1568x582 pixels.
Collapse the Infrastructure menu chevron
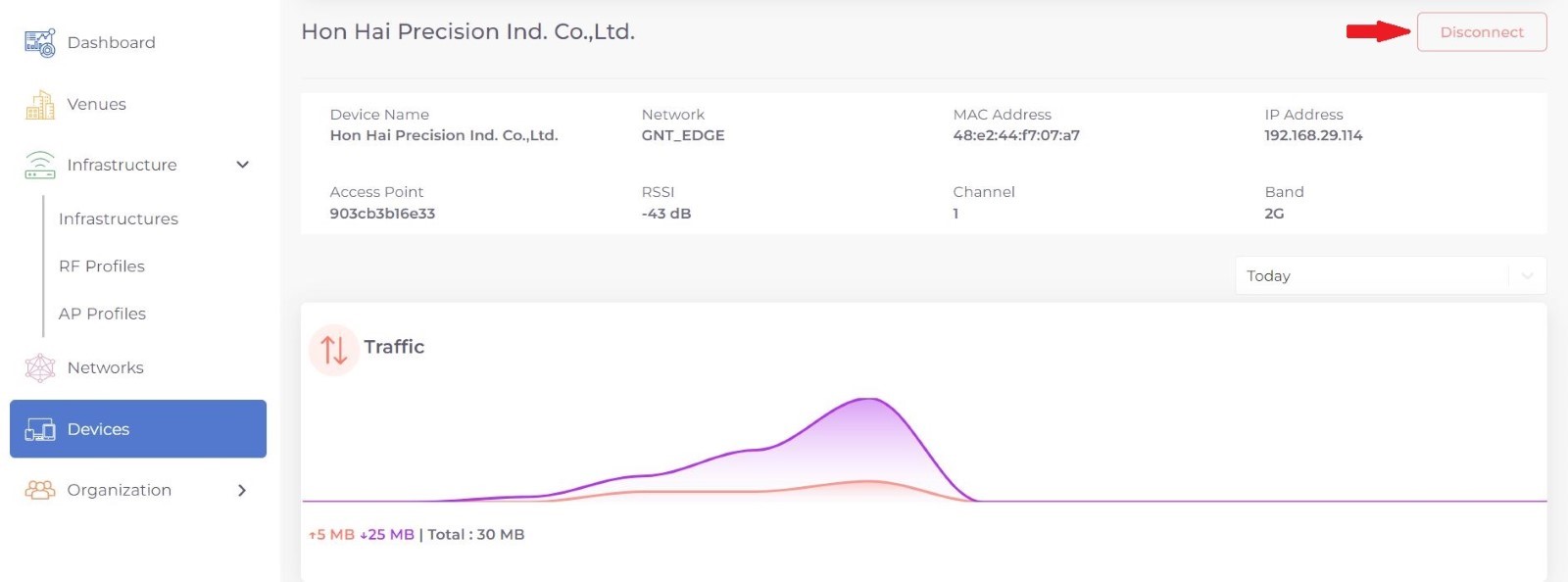243,165
